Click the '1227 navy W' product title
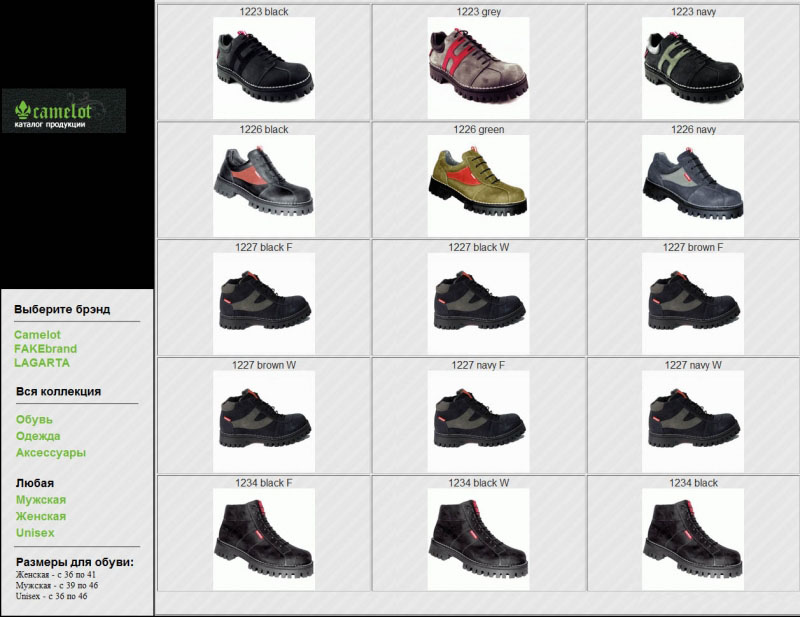Viewport: 800px width, 617px height. point(693,365)
